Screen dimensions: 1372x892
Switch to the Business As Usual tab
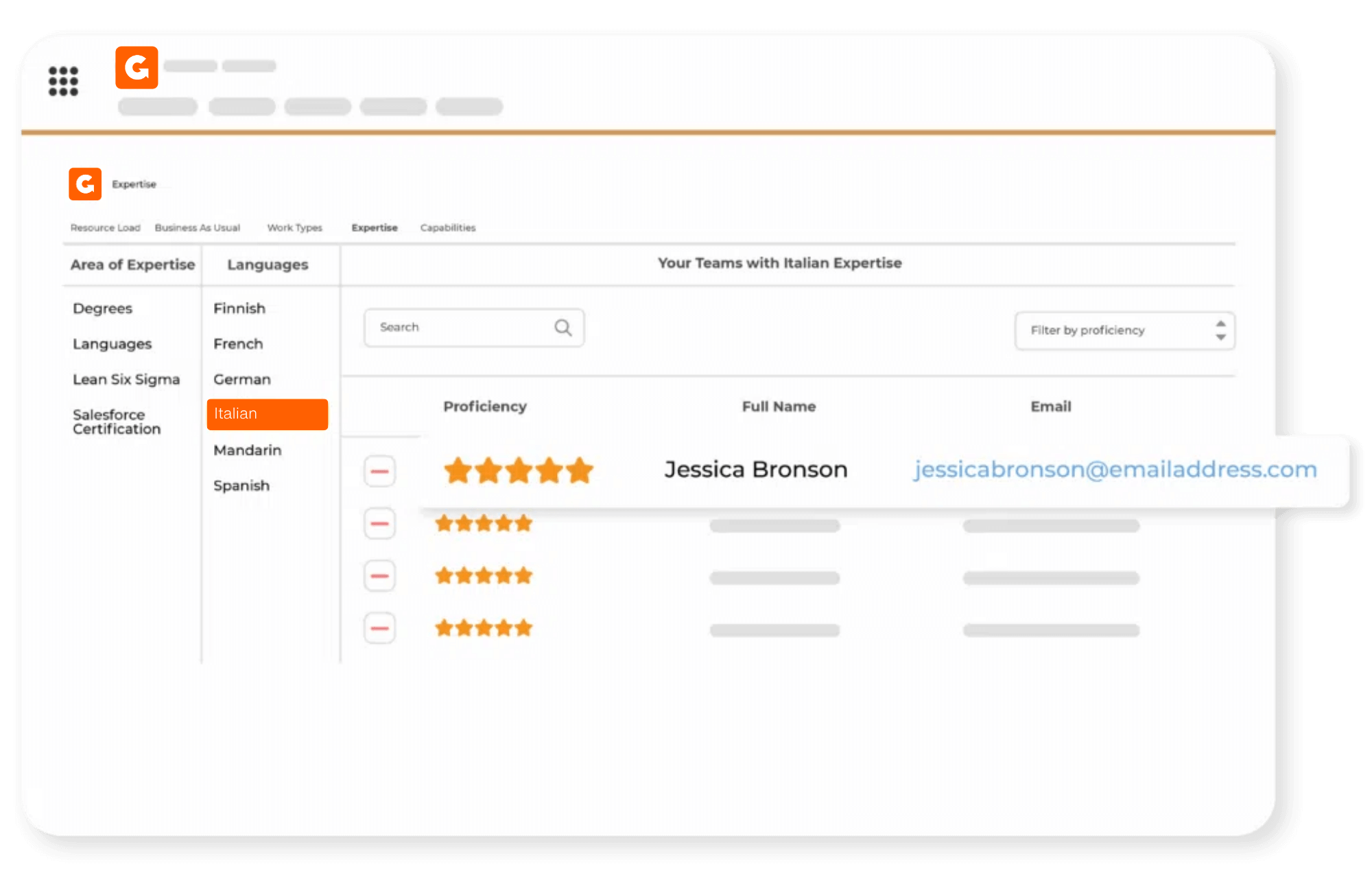tap(198, 228)
